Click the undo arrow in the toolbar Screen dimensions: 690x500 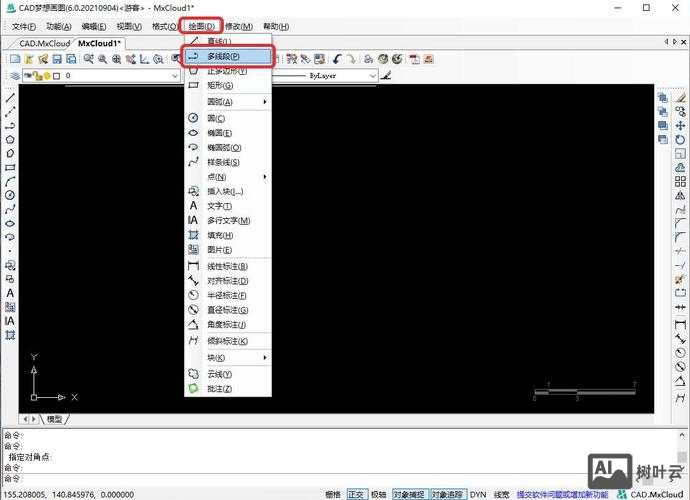point(339,60)
